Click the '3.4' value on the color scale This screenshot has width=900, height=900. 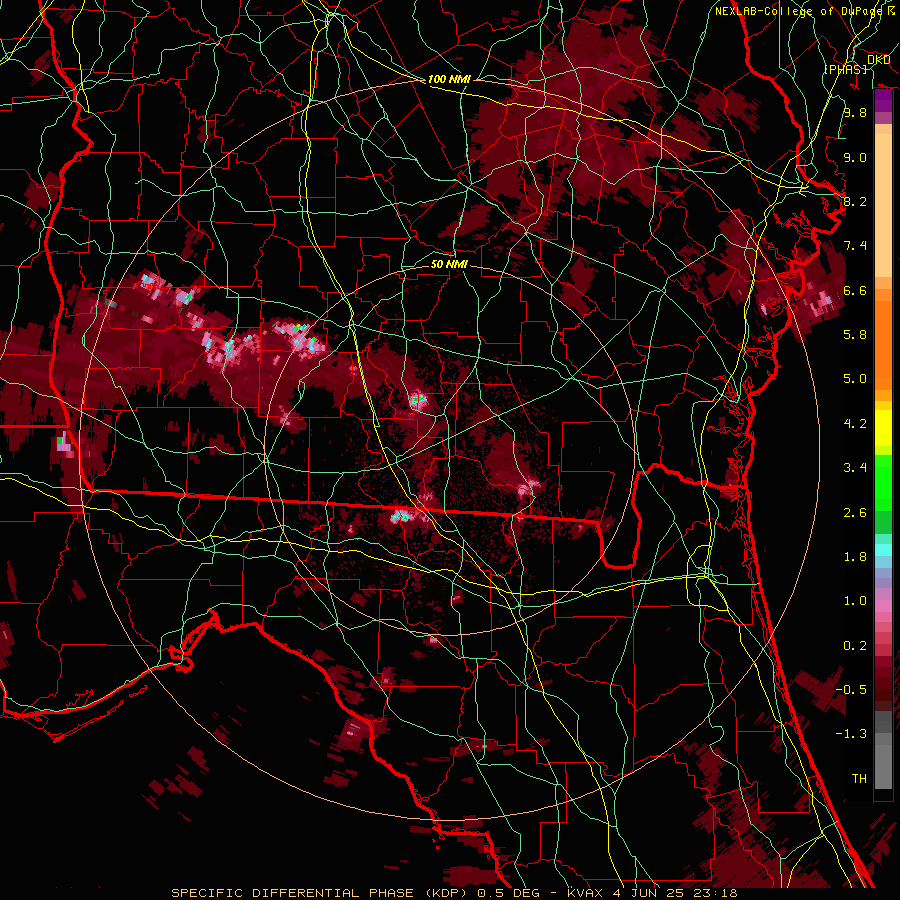click(x=855, y=468)
